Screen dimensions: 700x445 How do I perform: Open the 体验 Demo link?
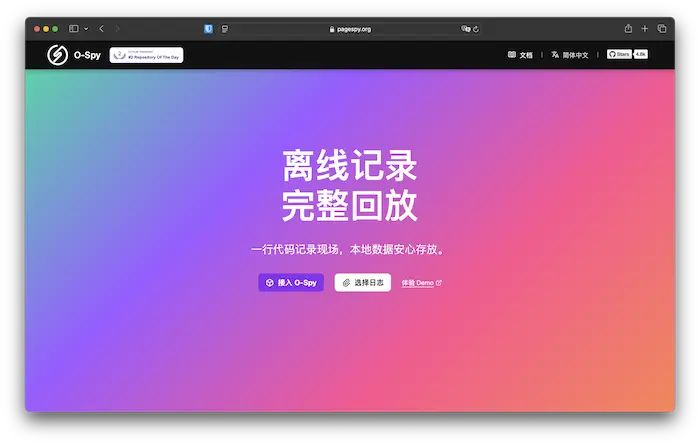421,283
